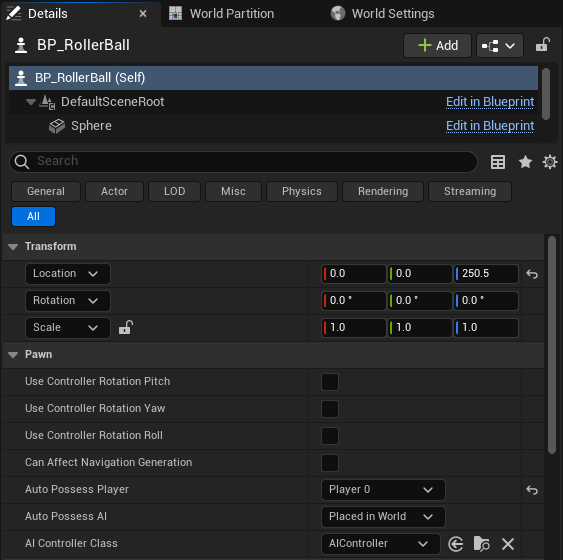Clear the AI Controller Class value

[508, 544]
